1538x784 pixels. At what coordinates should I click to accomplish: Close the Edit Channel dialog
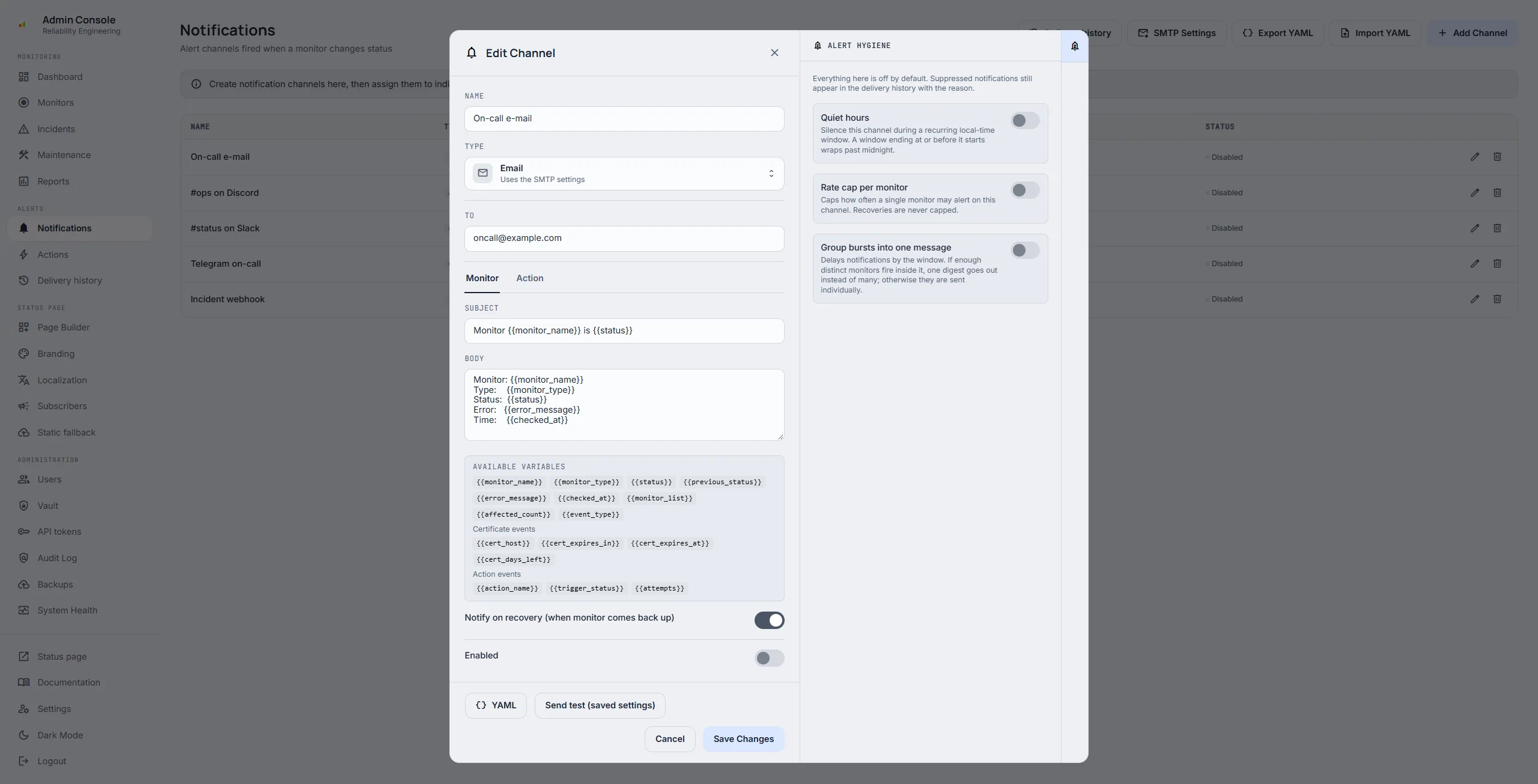(x=774, y=53)
